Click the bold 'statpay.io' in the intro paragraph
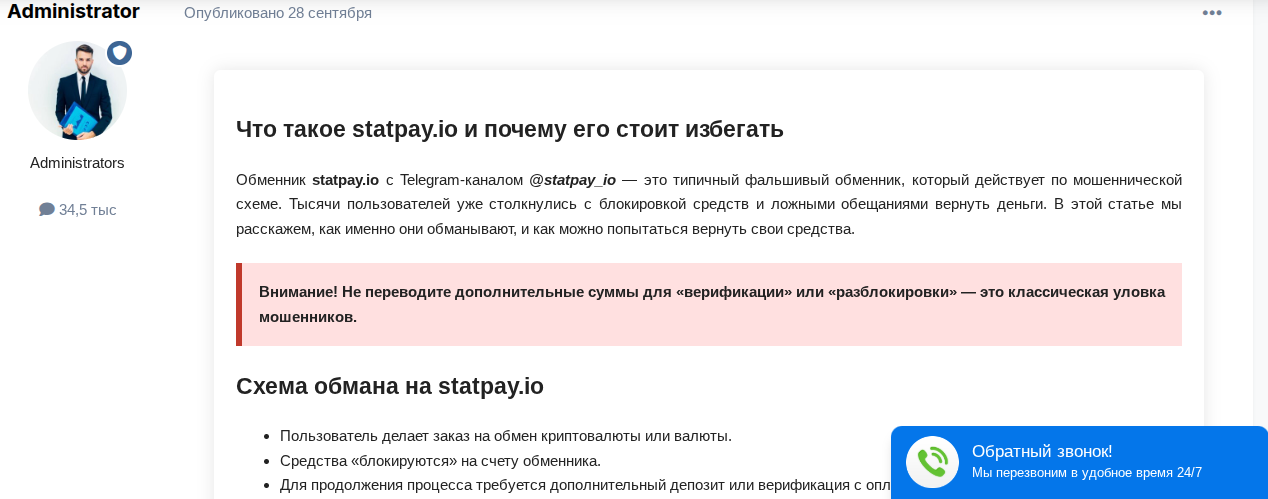 345,180
